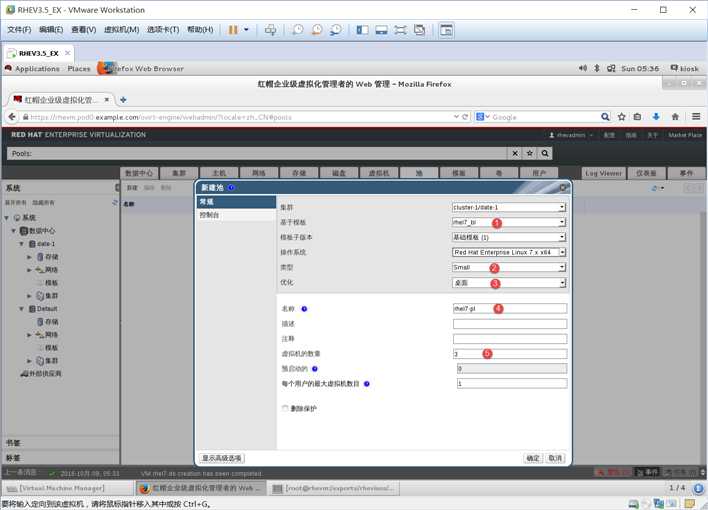Collapse the date-1 tree node
Viewport: 708px width, 510px height.
tap(21, 244)
